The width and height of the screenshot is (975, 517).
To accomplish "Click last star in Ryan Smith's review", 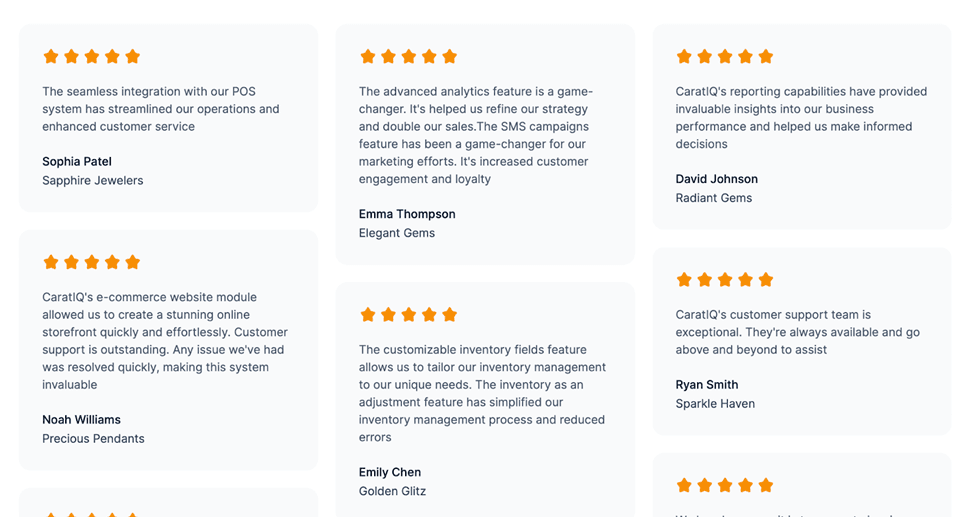I will tap(765, 279).
